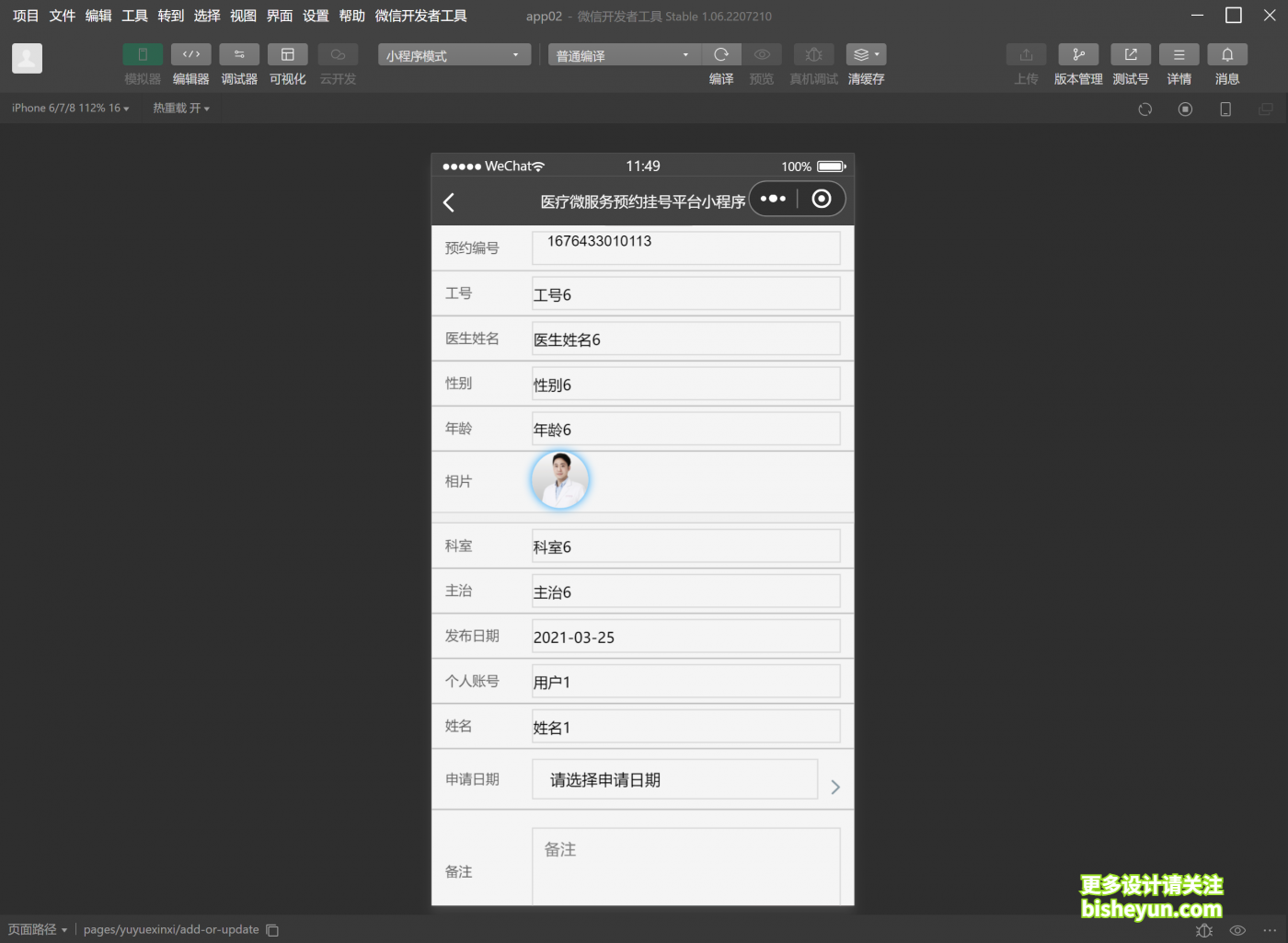Open the 微信开发者工具 menu

pos(420,16)
